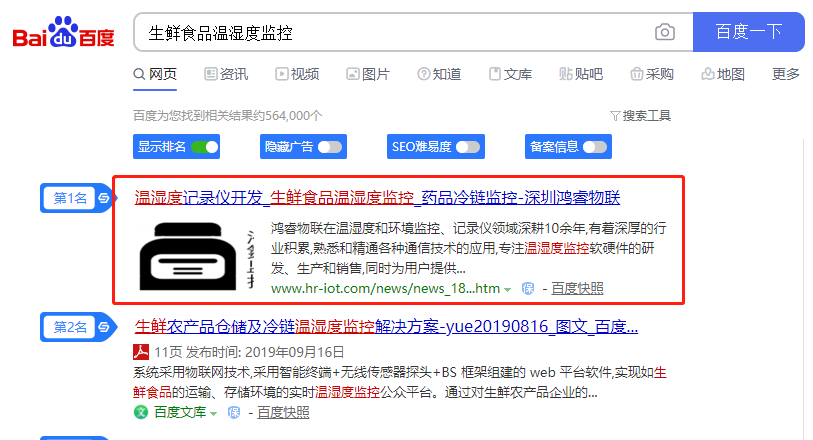Open camera image search icon
Screen dimensions: 813x440
664,32
